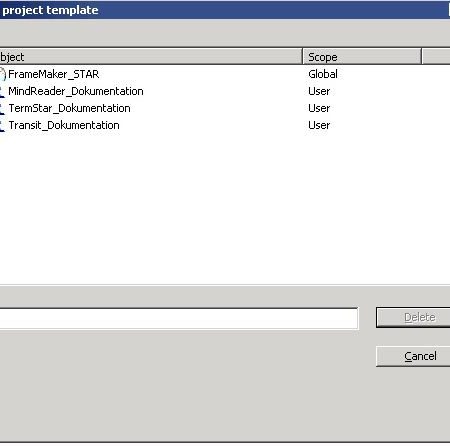Screen dimensions: 450x446
Task: Sort list by the Object column header
Action: (x=151, y=56)
